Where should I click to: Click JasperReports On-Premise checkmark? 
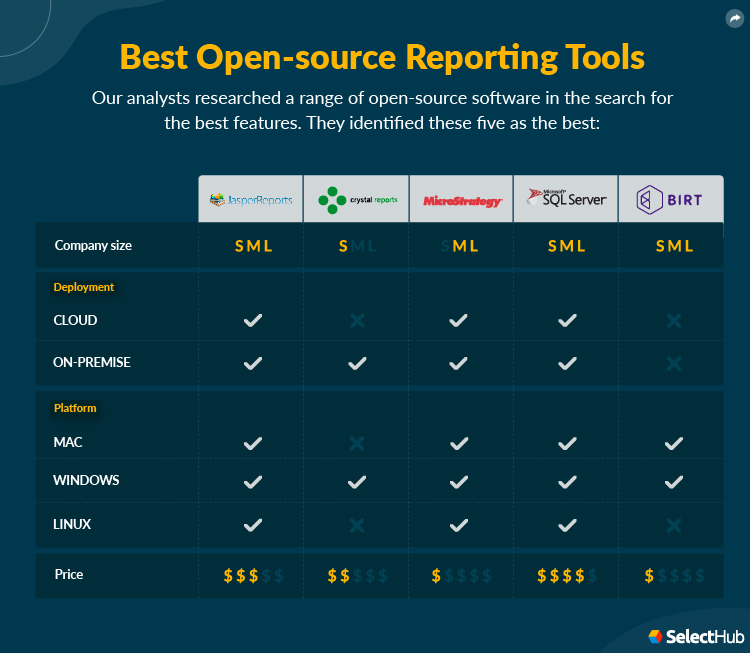point(253,364)
